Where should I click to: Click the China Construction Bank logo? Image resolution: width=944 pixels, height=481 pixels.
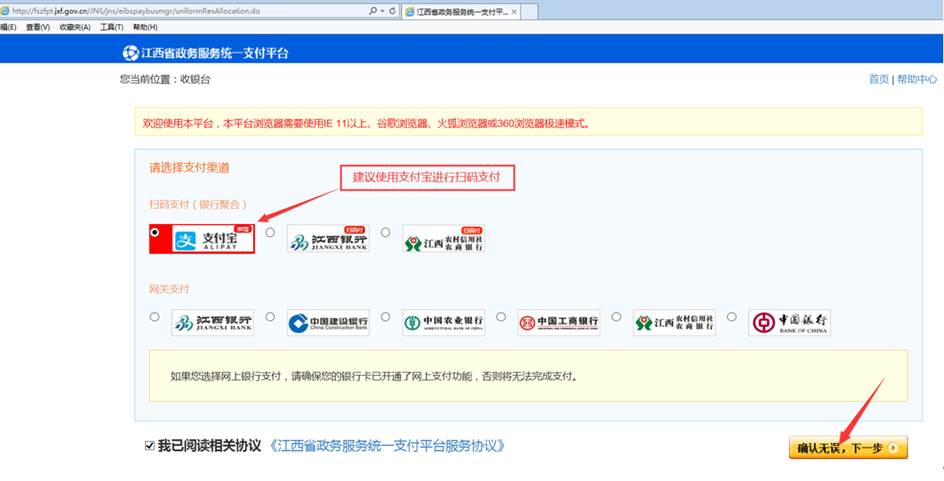(327, 322)
